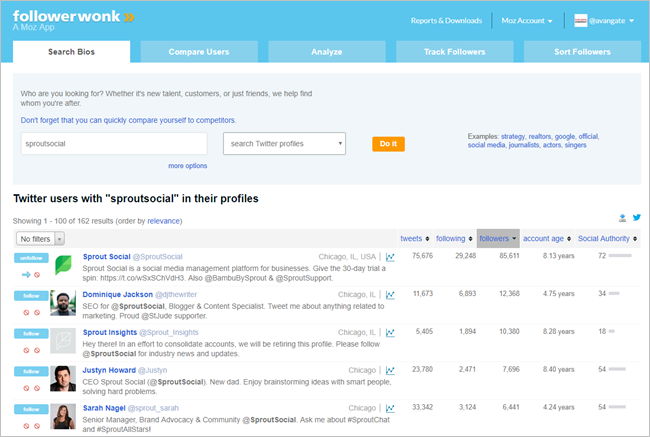Switch to the Compare Users tab
The width and height of the screenshot is (650, 437).
(x=199, y=52)
